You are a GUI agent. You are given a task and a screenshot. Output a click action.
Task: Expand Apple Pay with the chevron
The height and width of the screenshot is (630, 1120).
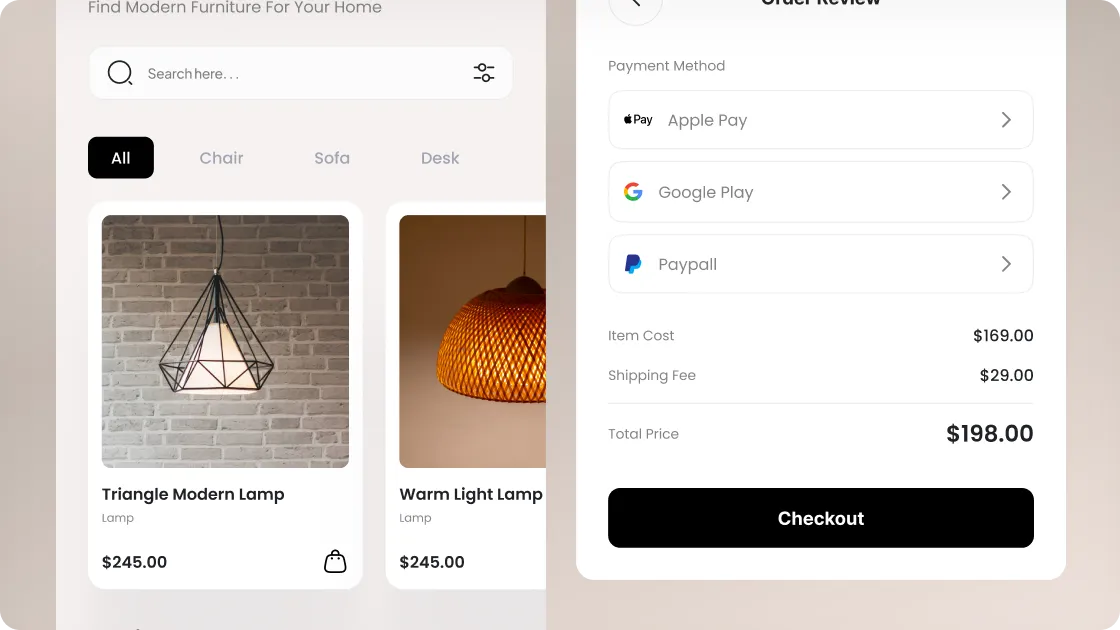click(1006, 119)
